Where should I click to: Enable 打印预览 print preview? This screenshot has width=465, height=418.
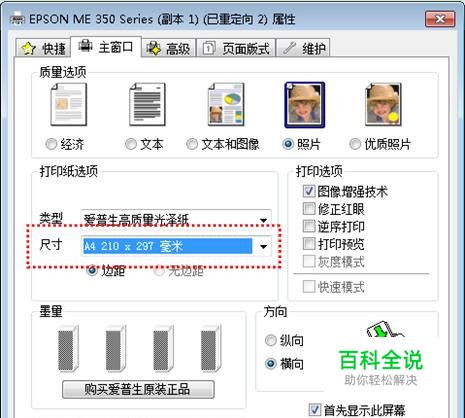[309, 244]
